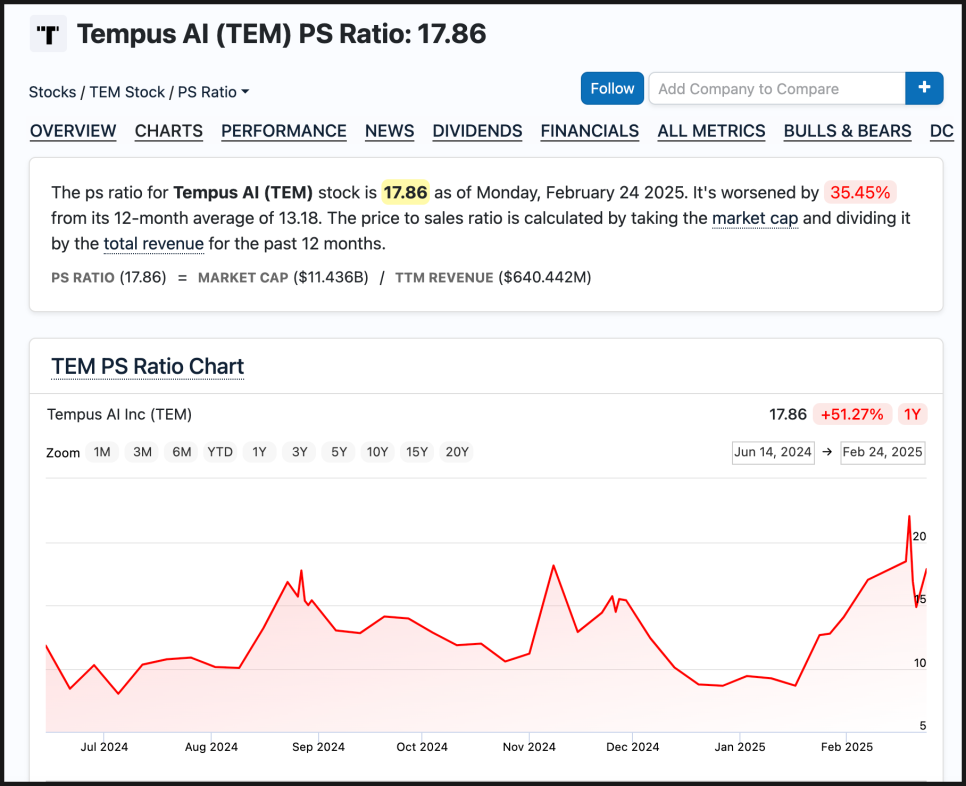This screenshot has width=966, height=786.
Task: Switch to the DIVIDENDS tab
Action: pyautogui.click(x=477, y=131)
